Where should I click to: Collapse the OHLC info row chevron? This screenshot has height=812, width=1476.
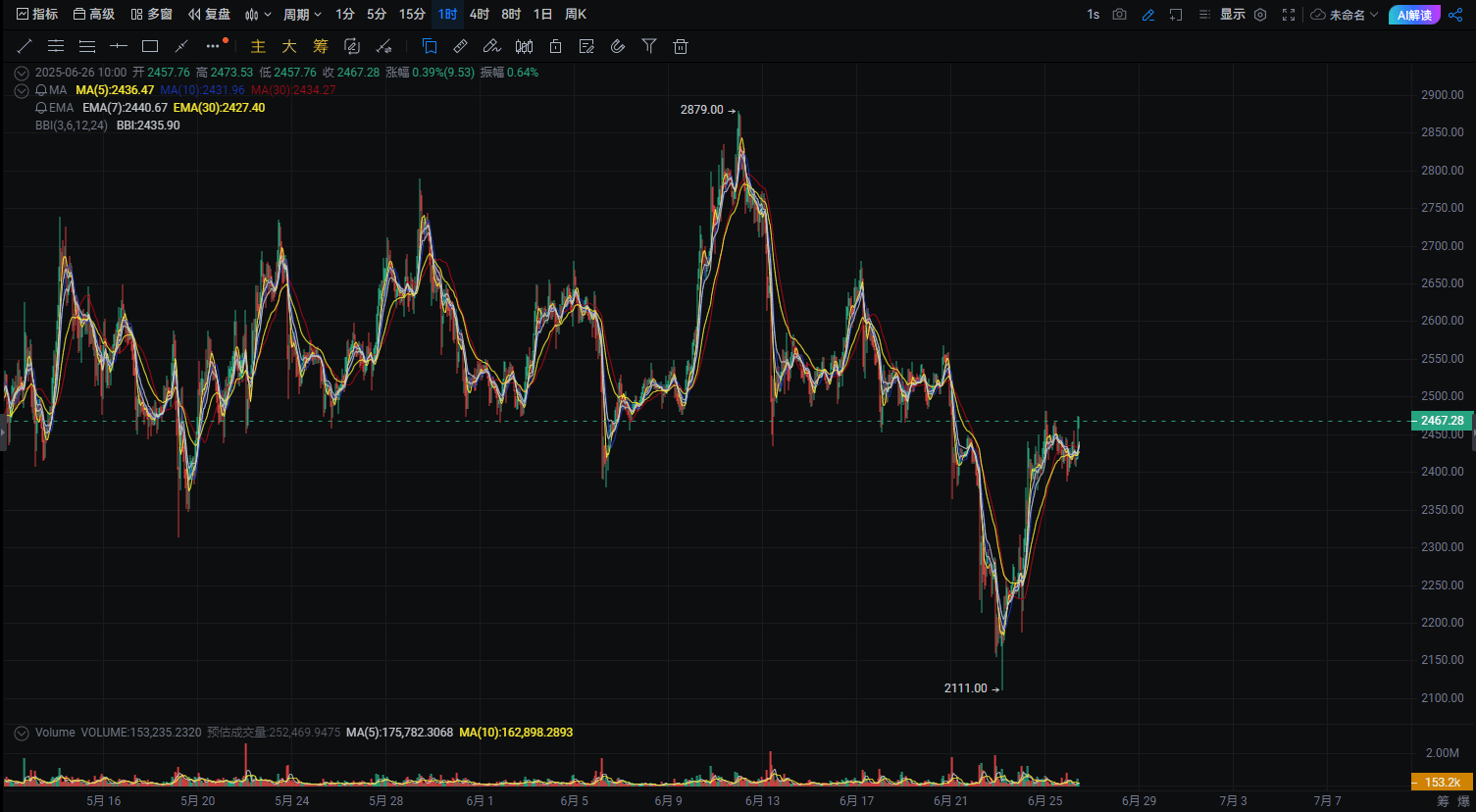tap(22, 73)
